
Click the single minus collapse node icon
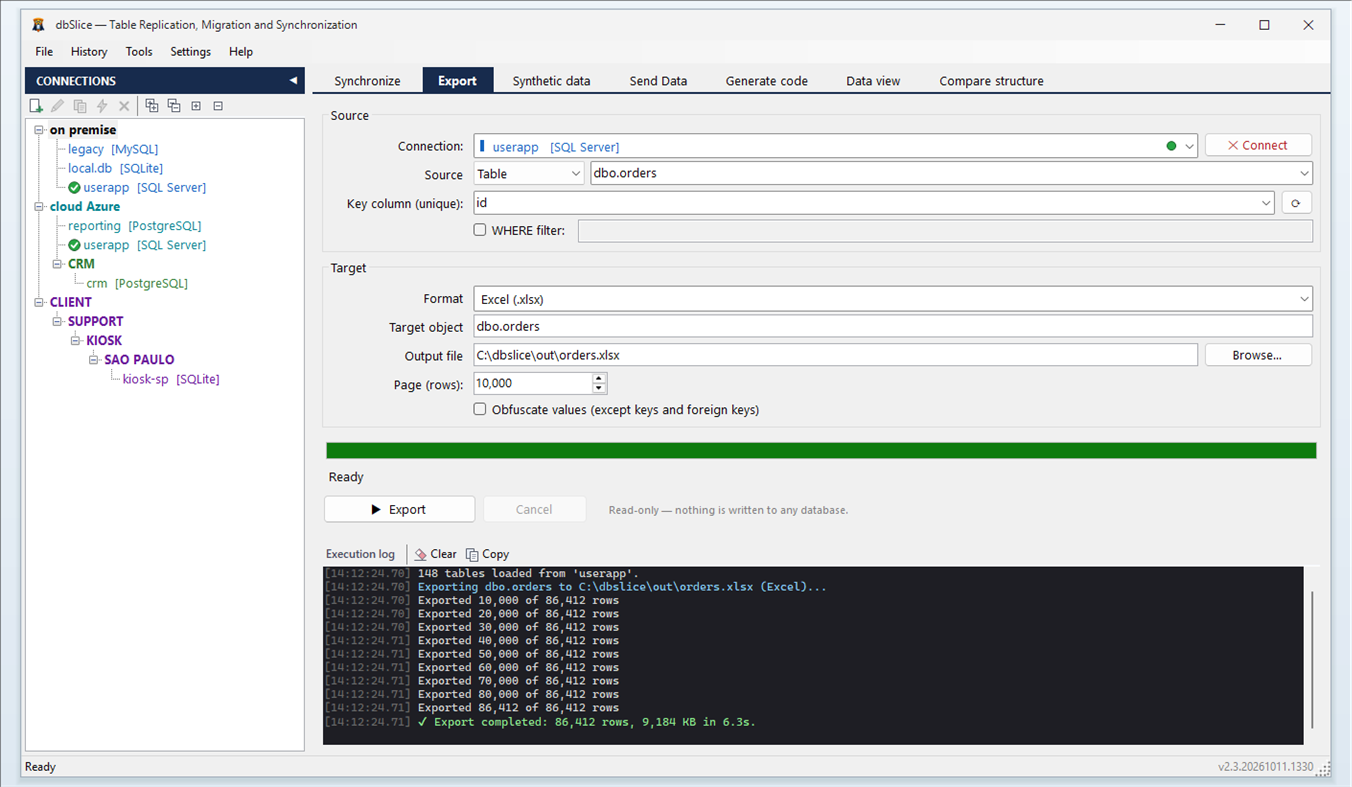click(218, 106)
